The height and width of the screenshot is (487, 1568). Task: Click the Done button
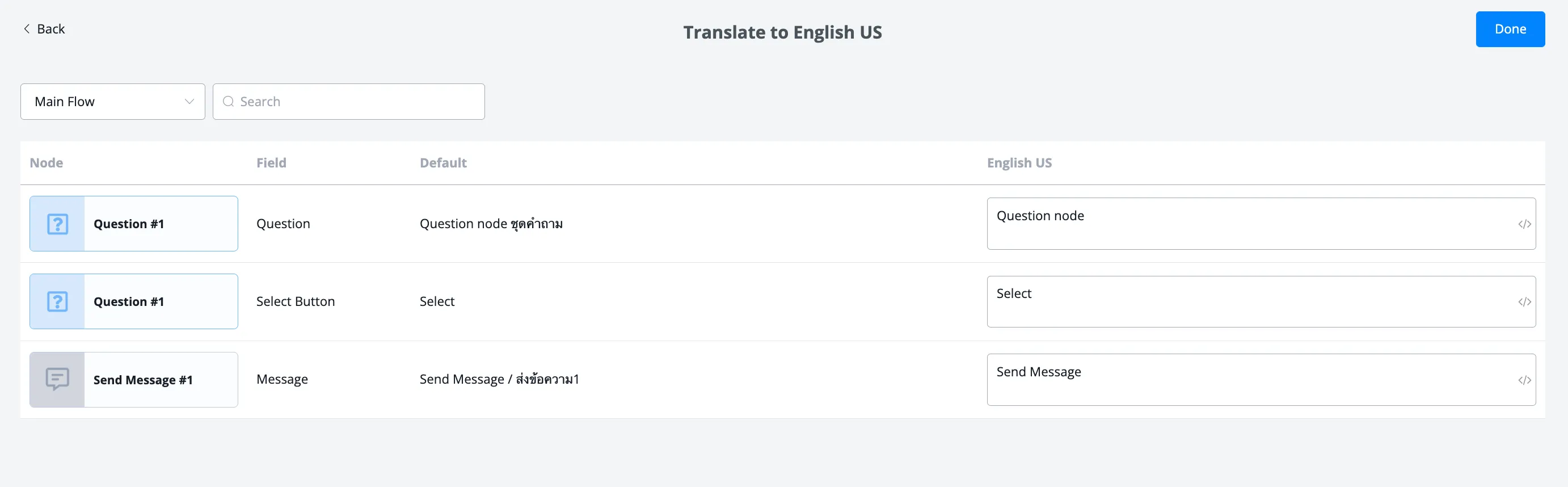click(1510, 29)
